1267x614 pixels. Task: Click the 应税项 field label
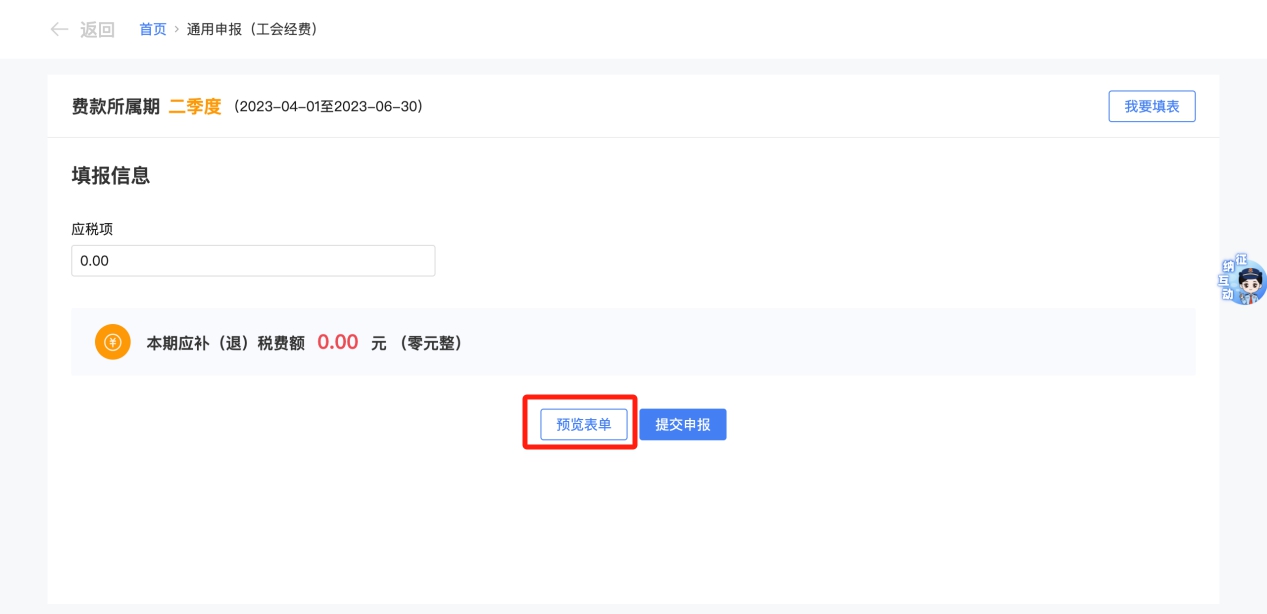92,229
